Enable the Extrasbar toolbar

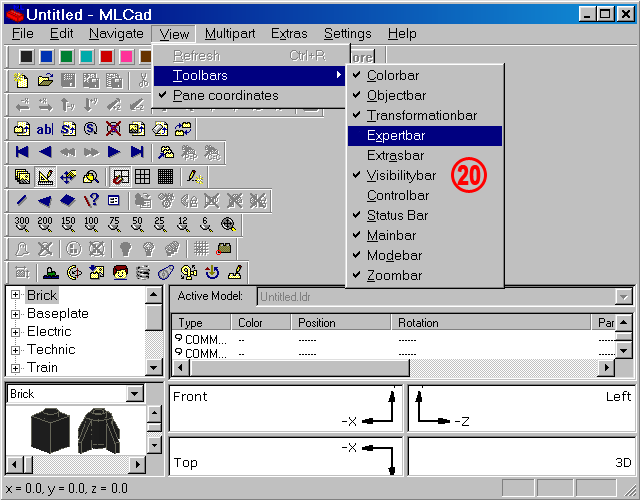point(424,156)
